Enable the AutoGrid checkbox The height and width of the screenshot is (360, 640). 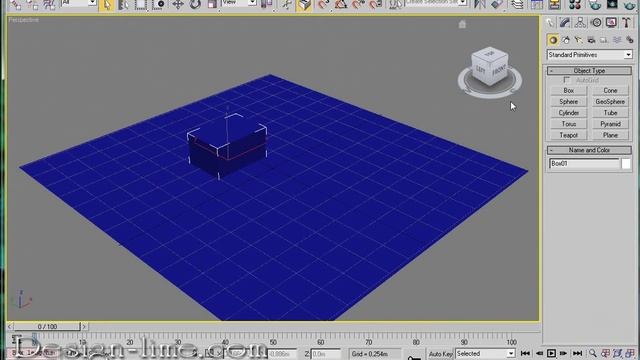[567, 80]
